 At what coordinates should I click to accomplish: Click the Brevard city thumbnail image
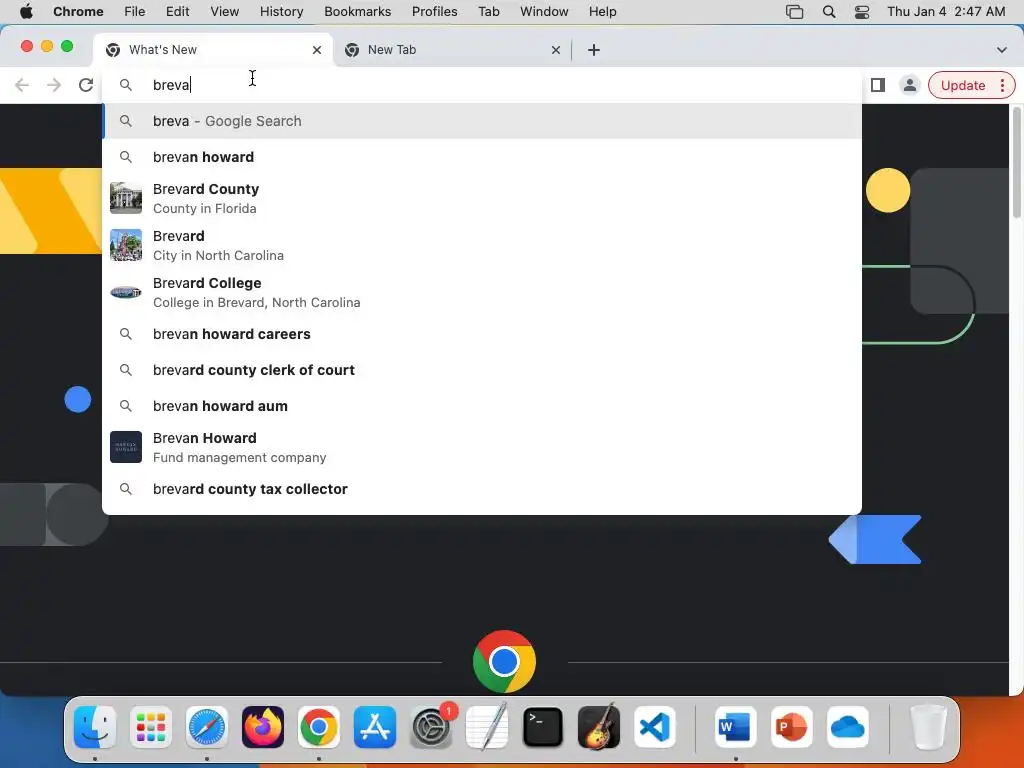[x=126, y=245]
